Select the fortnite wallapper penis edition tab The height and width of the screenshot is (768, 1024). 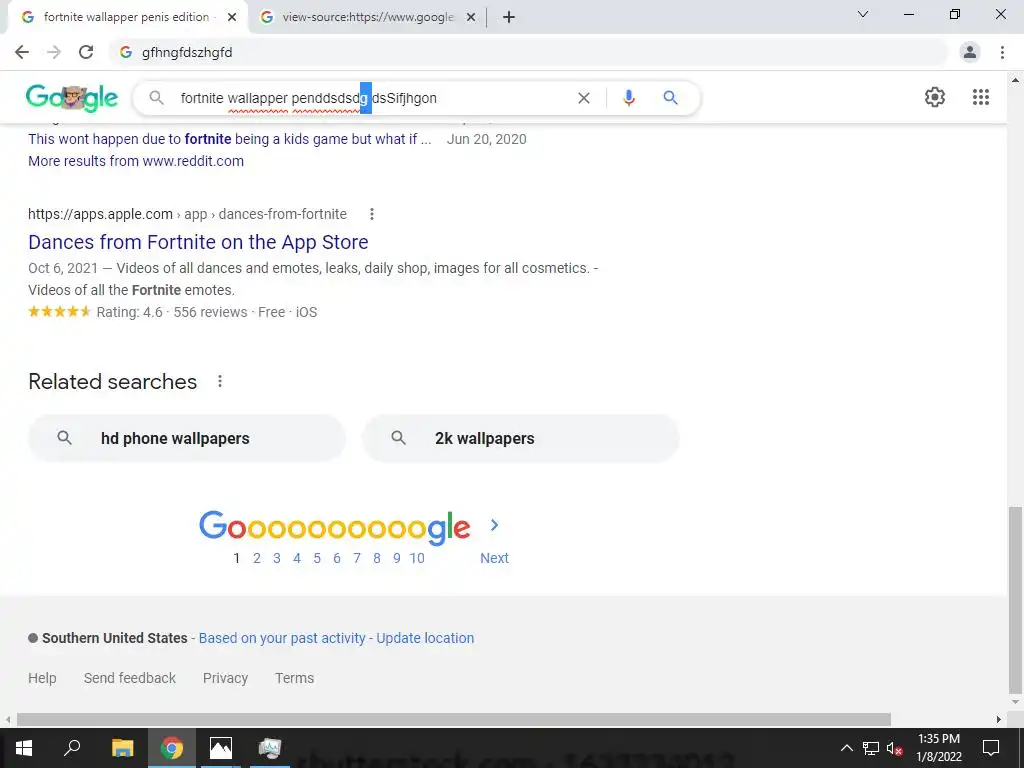point(126,17)
